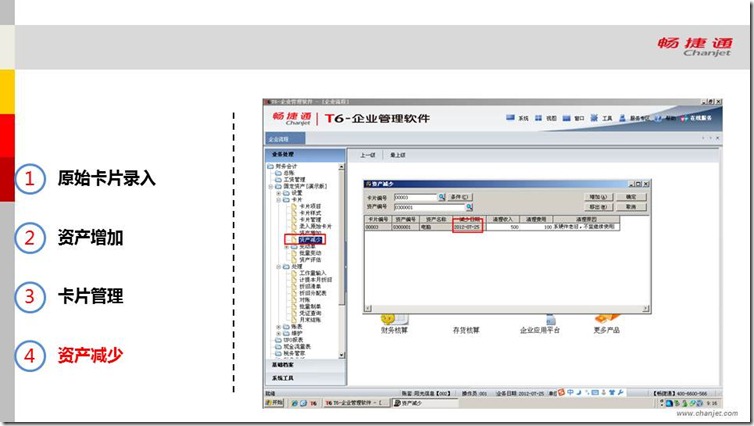Open the 基础档案 panel section
The height and width of the screenshot is (426, 754).
coord(305,365)
